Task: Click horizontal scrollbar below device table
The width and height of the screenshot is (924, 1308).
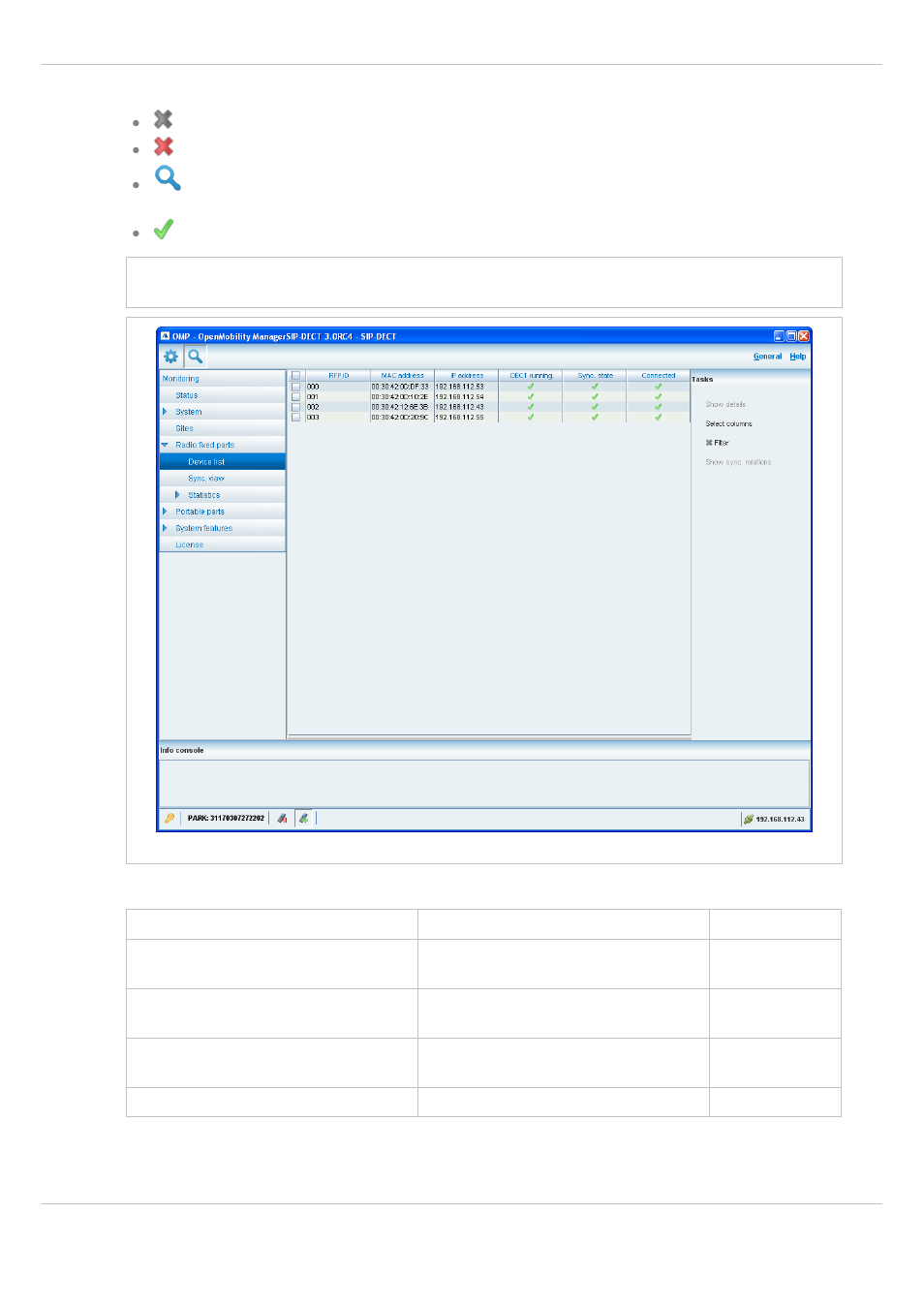Action: coord(489,737)
